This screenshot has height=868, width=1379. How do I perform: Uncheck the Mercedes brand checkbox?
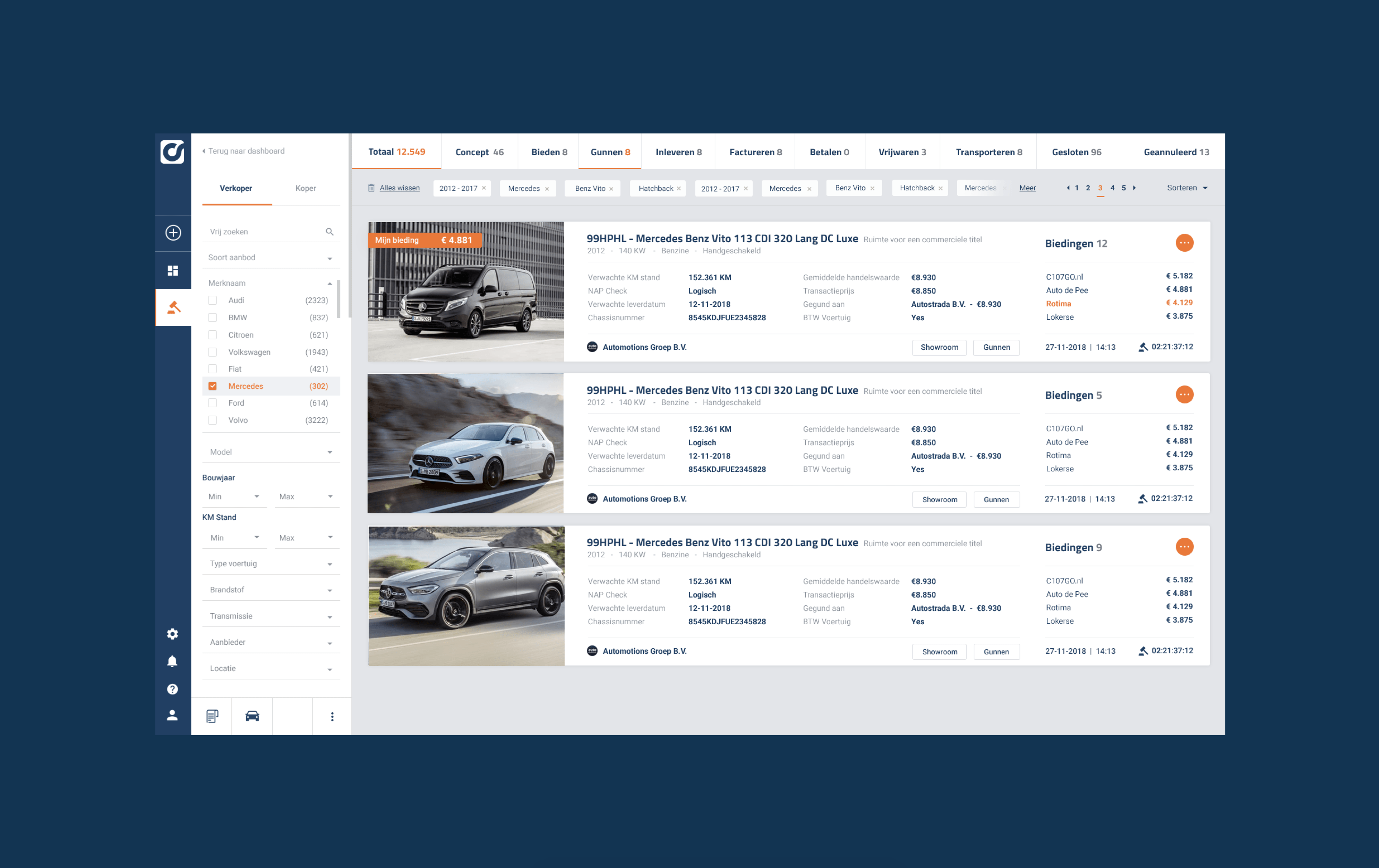tap(213, 386)
